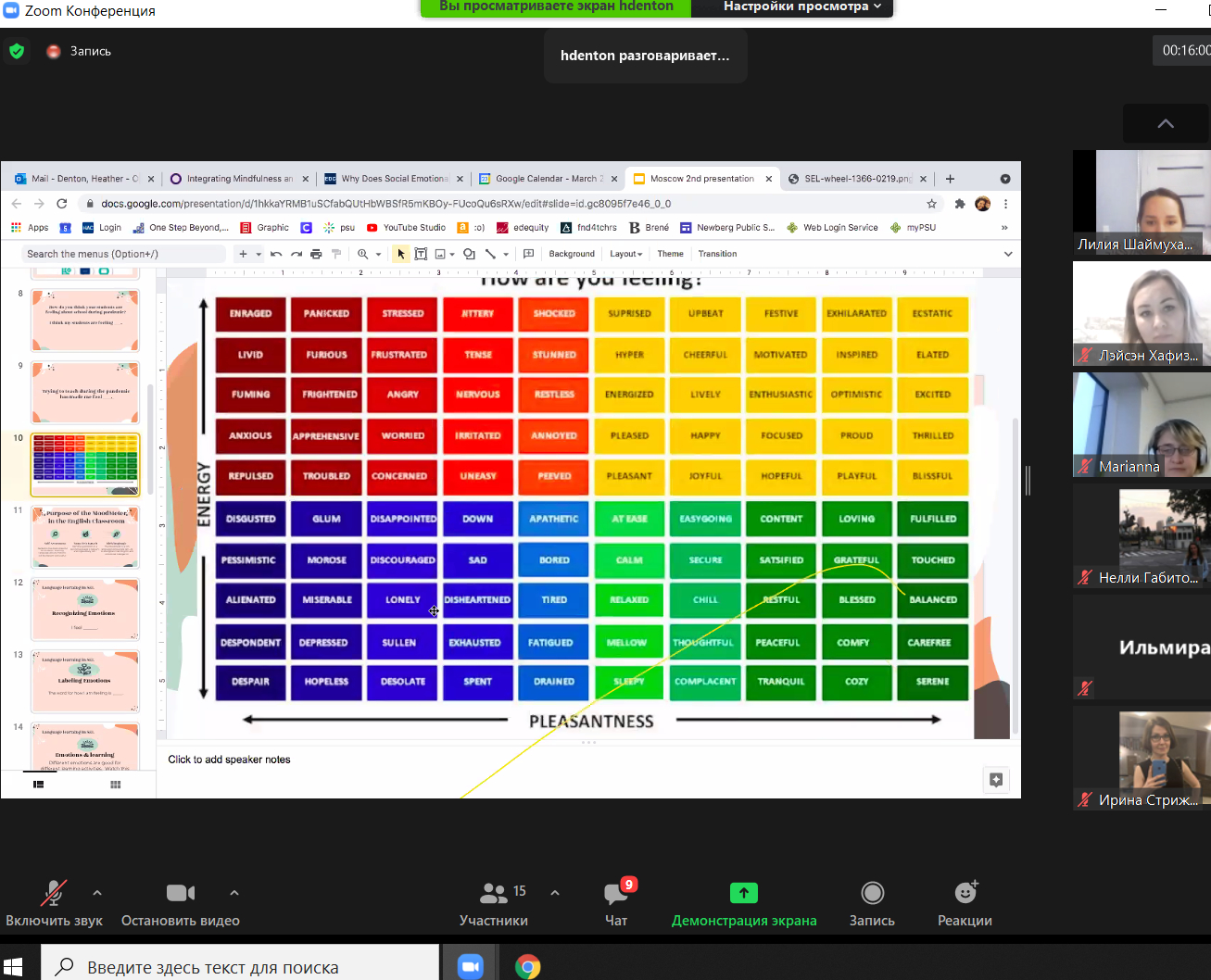Image resolution: width=1211 pixels, height=980 pixels.
Task: Expand participants options arrow
Action: tap(555, 893)
